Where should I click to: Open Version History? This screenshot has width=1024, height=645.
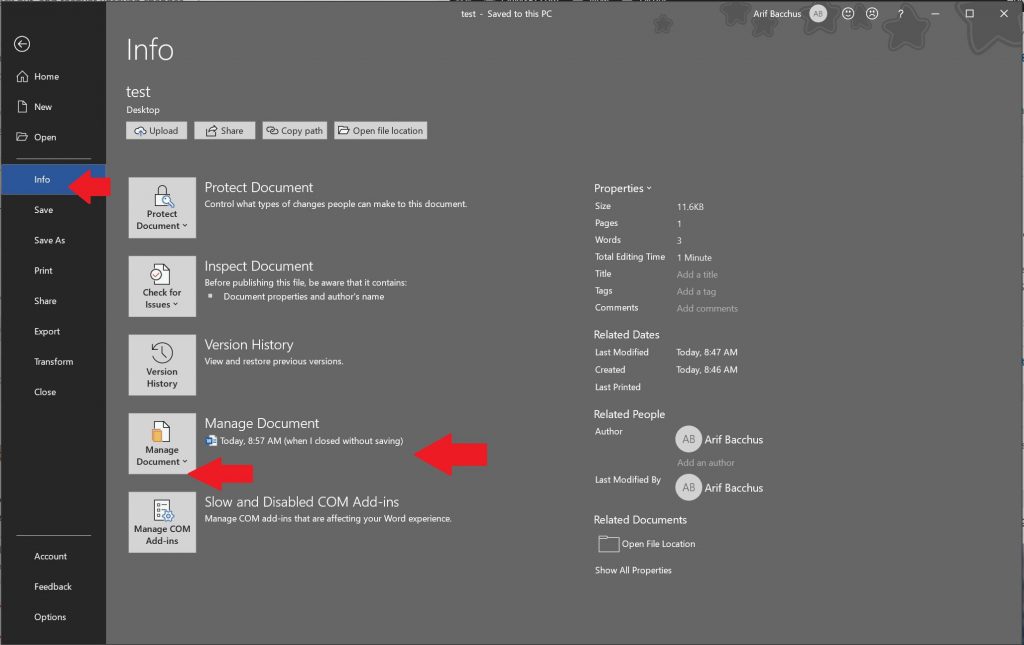[x=161, y=362]
